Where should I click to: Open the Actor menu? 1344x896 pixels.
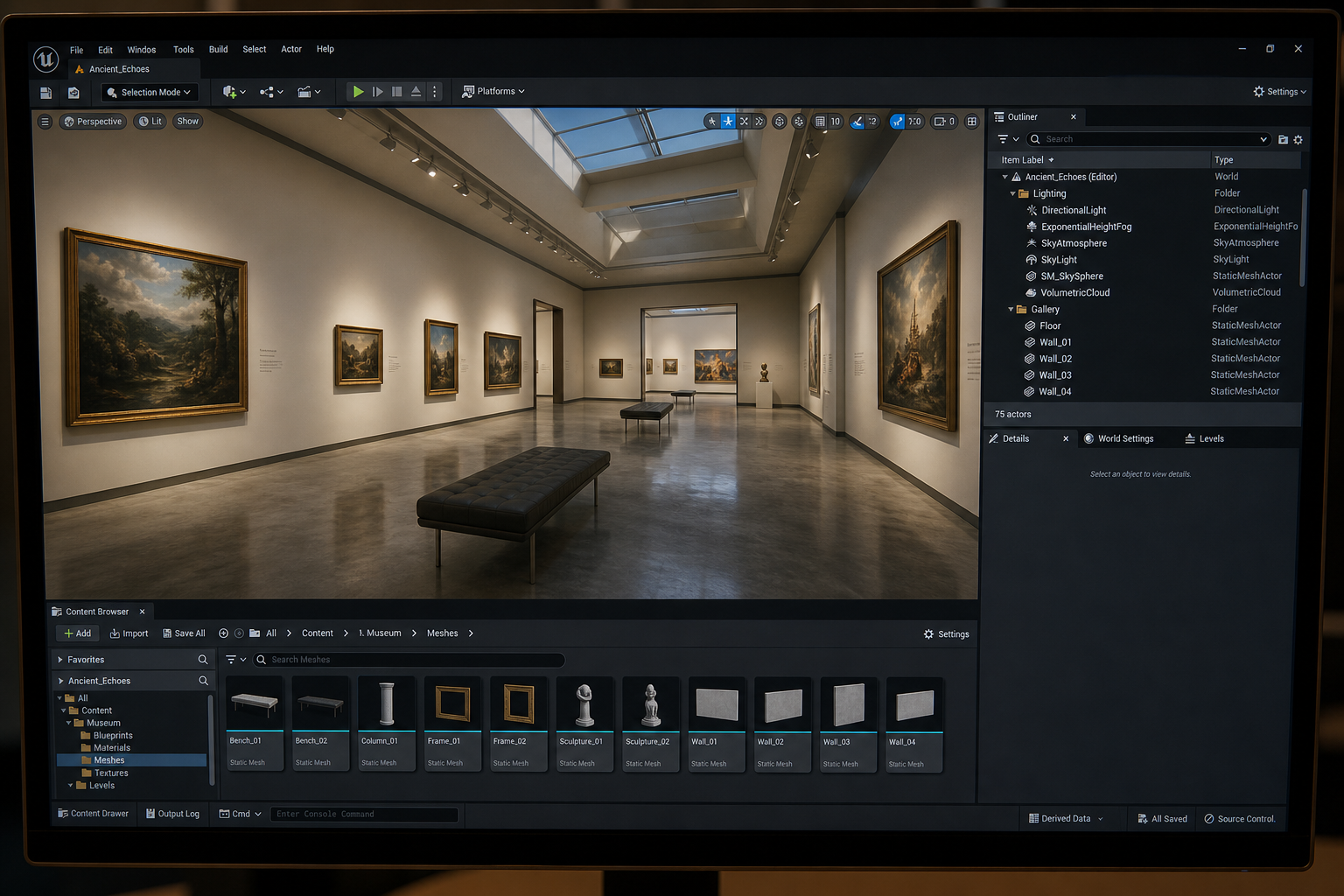291,49
